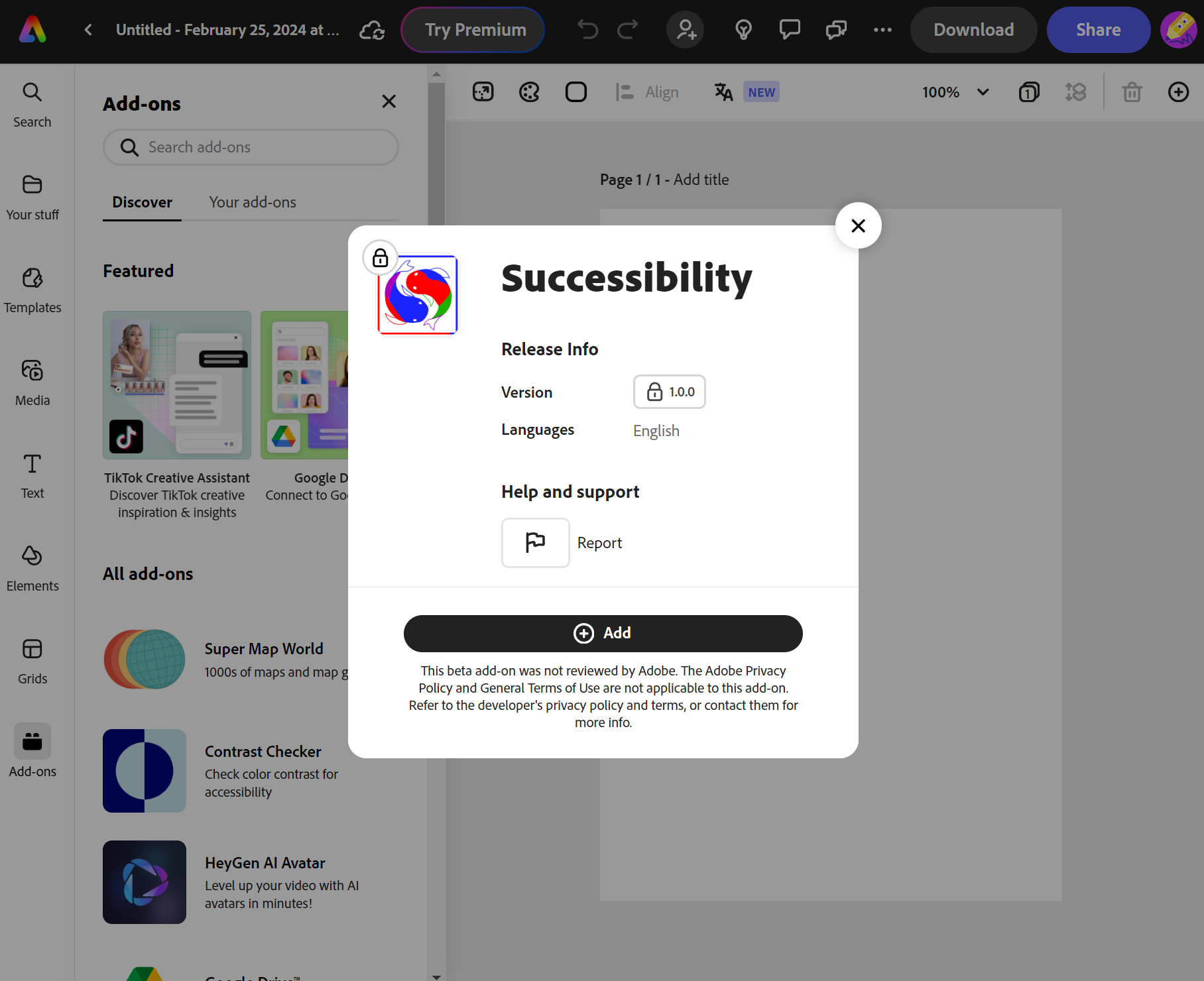This screenshot has width=1204, height=981.
Task: Open the color theme palette icon
Action: 529,92
